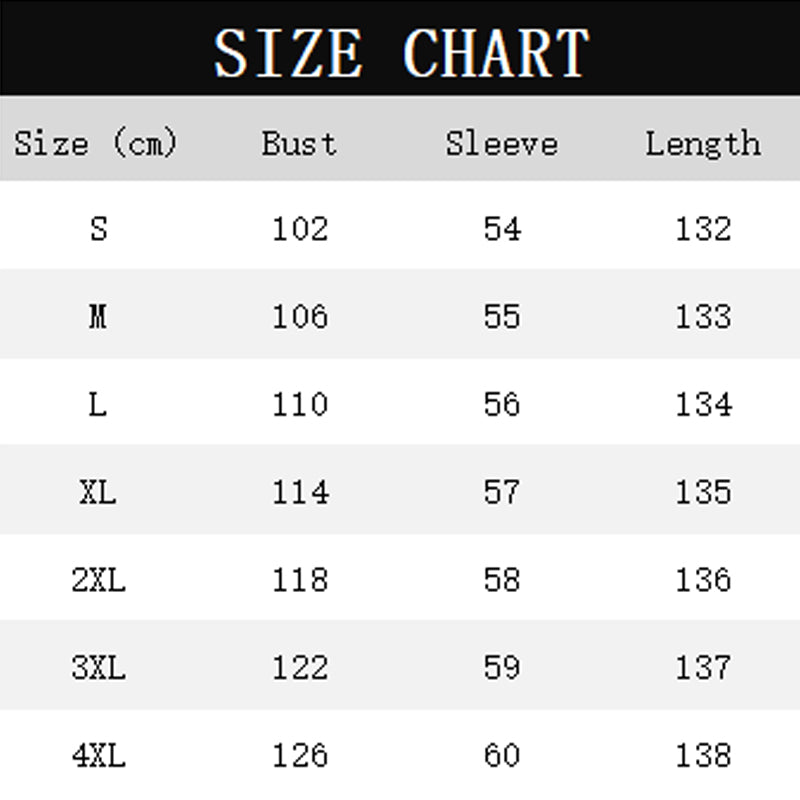Screen dimensions: 800x800
Task: Click sleeve value 55
Action: [502, 317]
